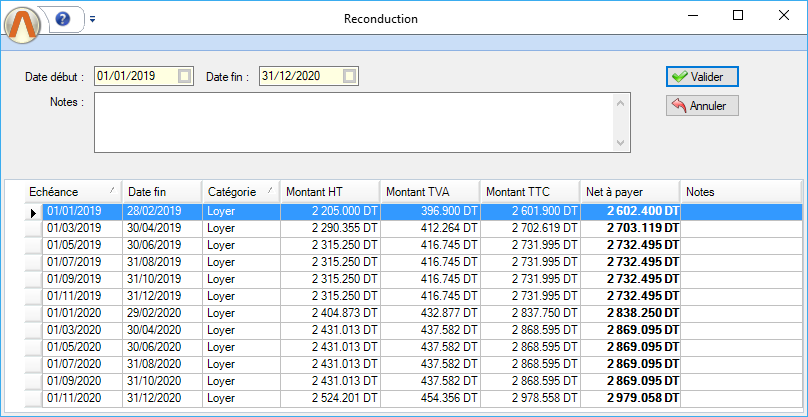Click the row selector arrow of first row
Image resolution: width=808 pixels, height=417 pixels.
point(33,212)
